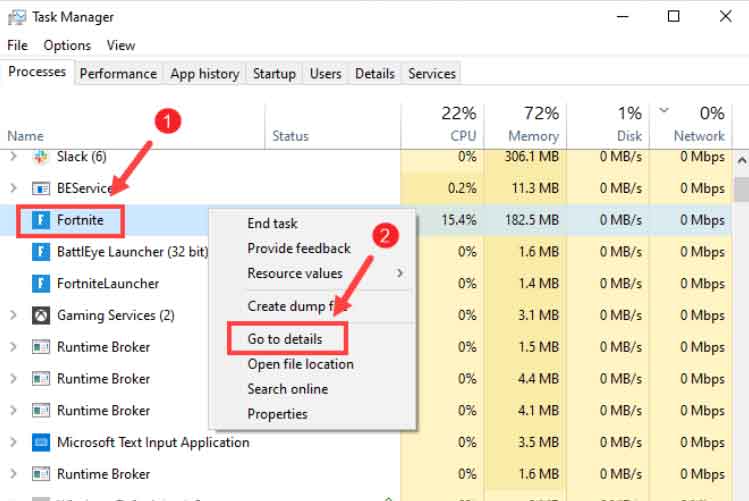Click the Microsoft Text Input Application icon
The height and width of the screenshot is (501, 749).
[x=41, y=442]
